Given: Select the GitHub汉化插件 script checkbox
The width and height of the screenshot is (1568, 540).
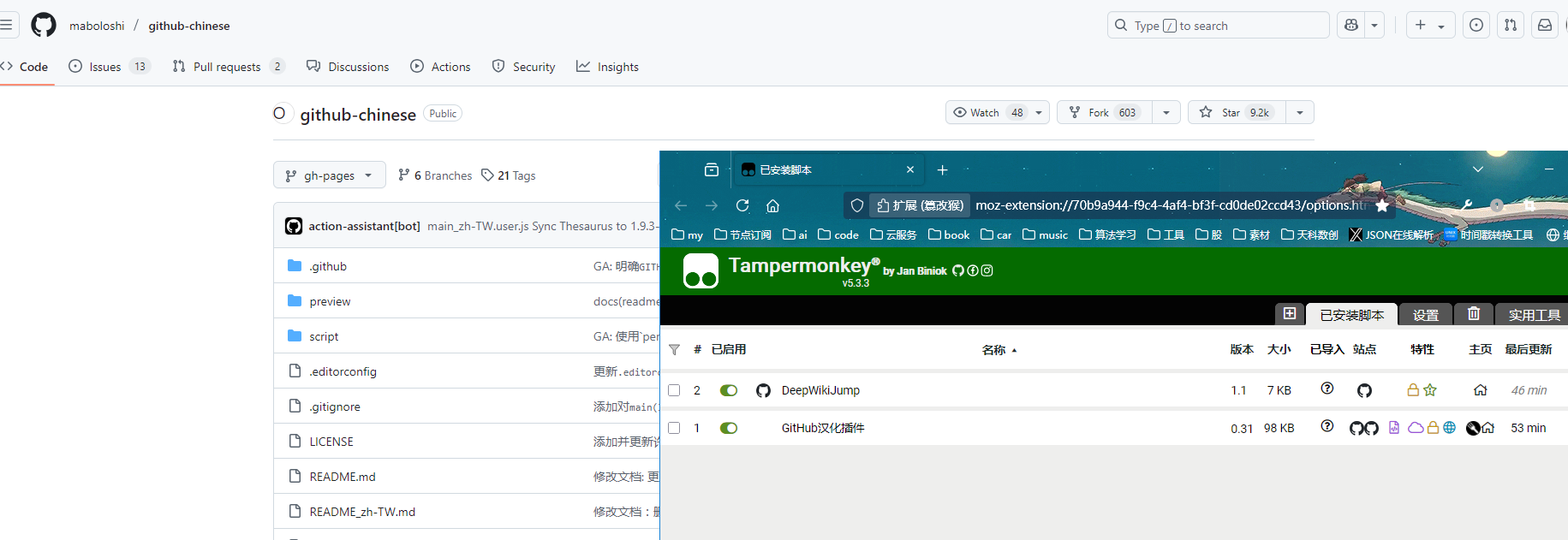Looking at the screenshot, I should click(674, 428).
